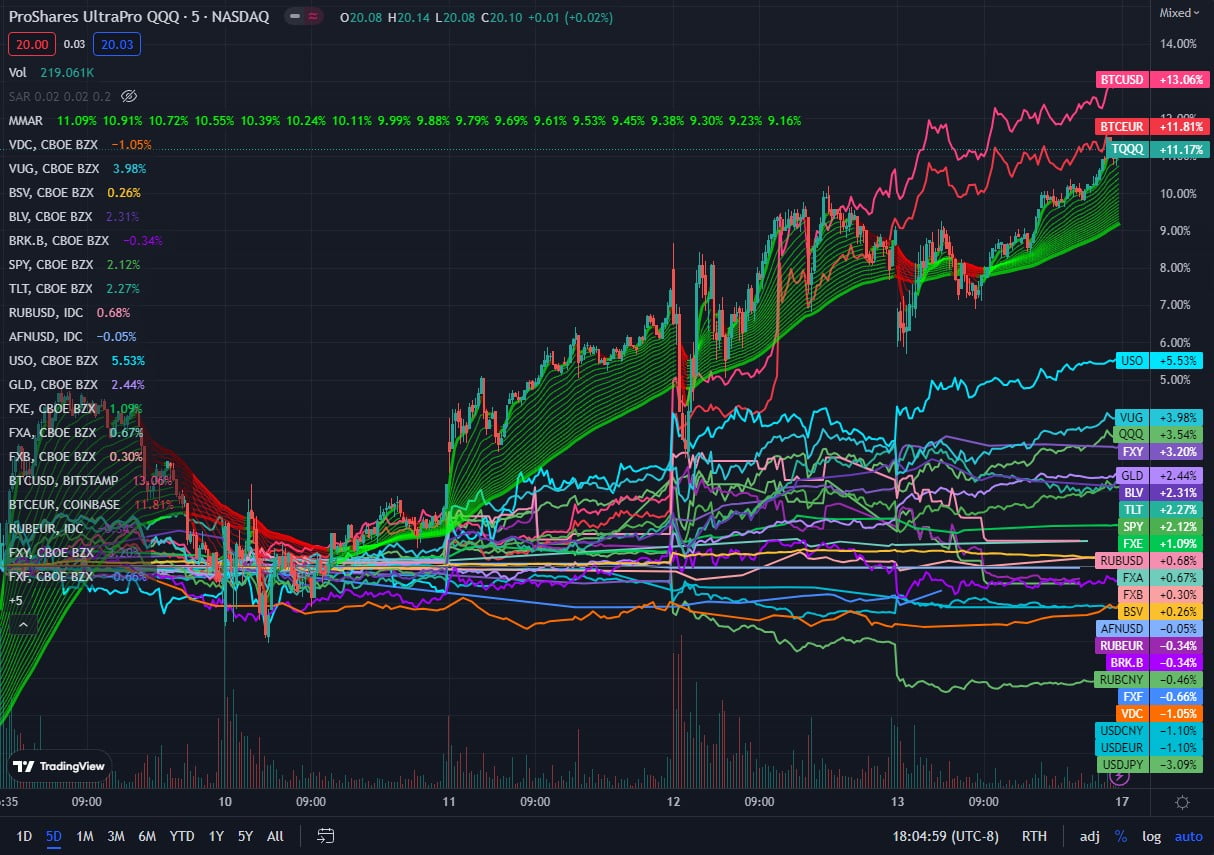The image size is (1214, 855).
Task: Select the YTD range tab
Action: pos(182,836)
